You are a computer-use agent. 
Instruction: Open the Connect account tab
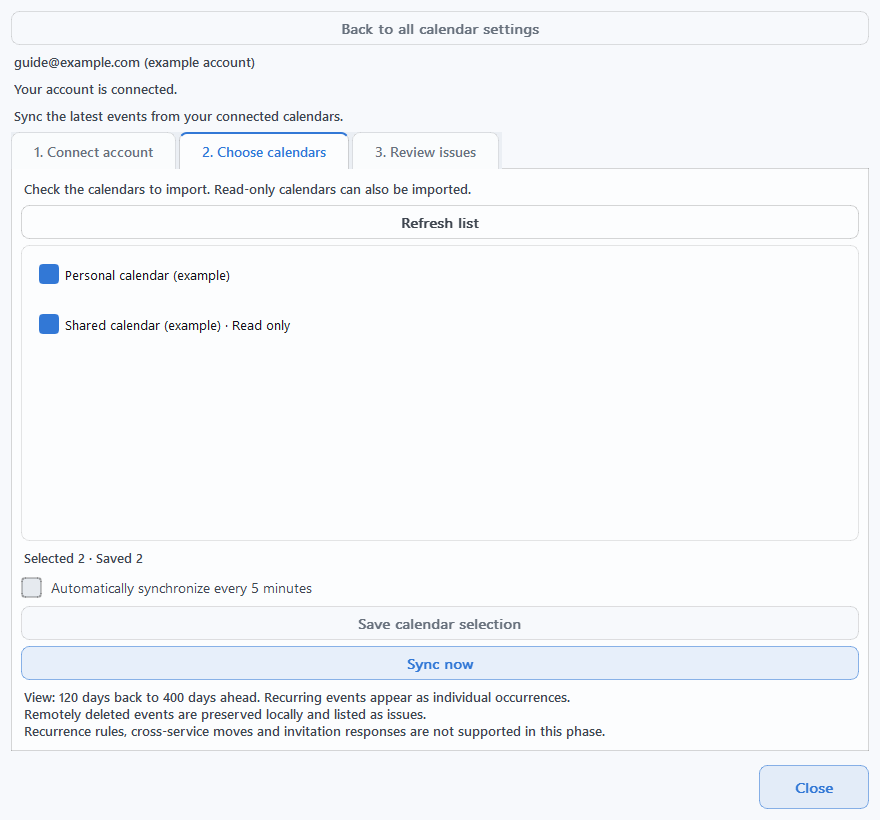pos(93,152)
